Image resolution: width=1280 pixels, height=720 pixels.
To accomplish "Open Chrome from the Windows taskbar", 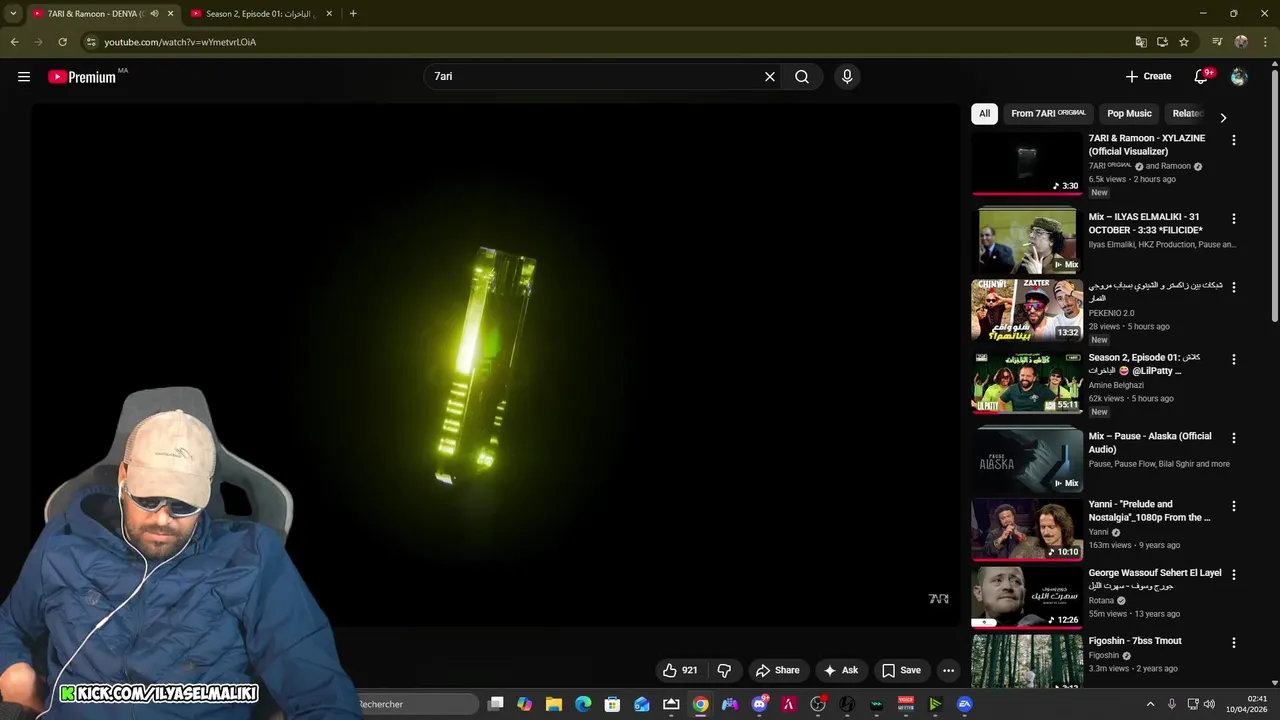I will [x=700, y=704].
